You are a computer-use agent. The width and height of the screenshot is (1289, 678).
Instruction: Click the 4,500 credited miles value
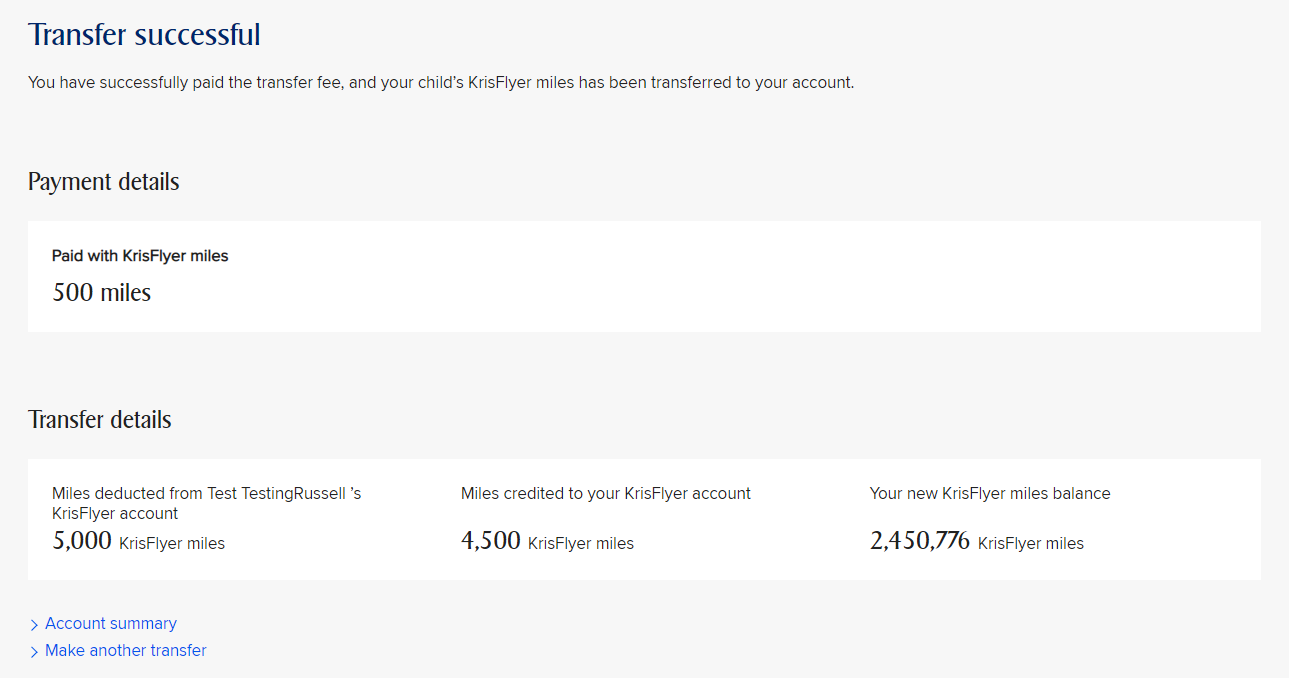[490, 542]
